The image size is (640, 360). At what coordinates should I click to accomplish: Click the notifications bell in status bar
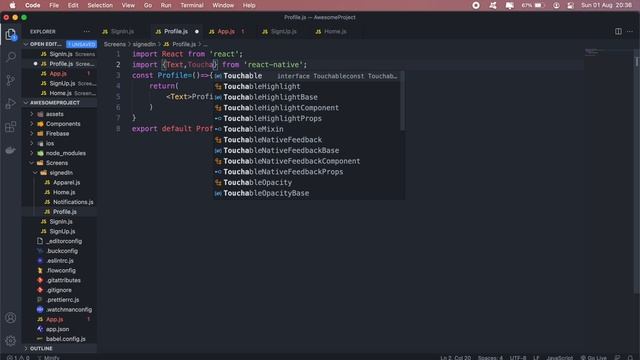631,358
